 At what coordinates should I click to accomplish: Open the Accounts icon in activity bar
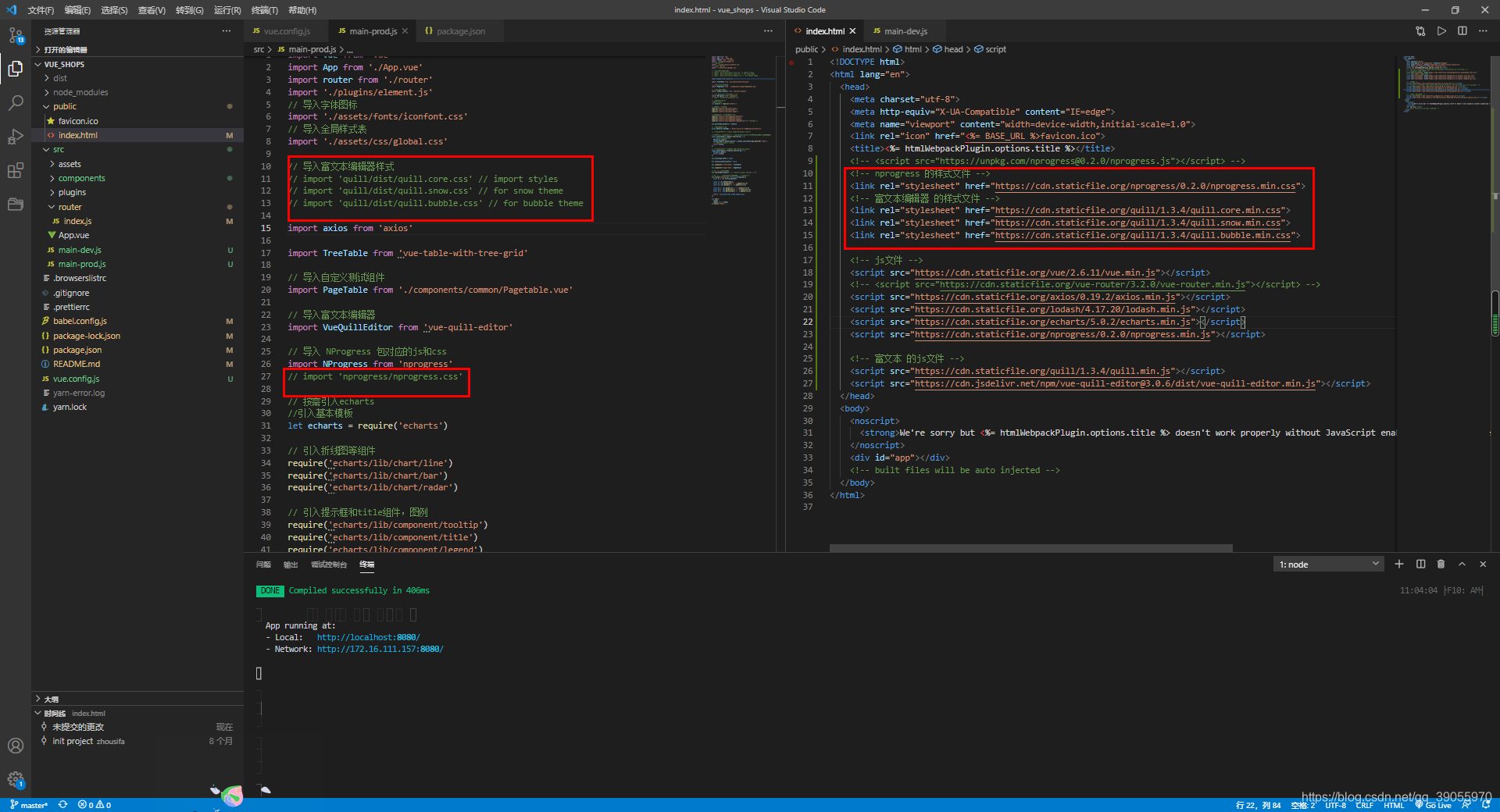(x=16, y=746)
